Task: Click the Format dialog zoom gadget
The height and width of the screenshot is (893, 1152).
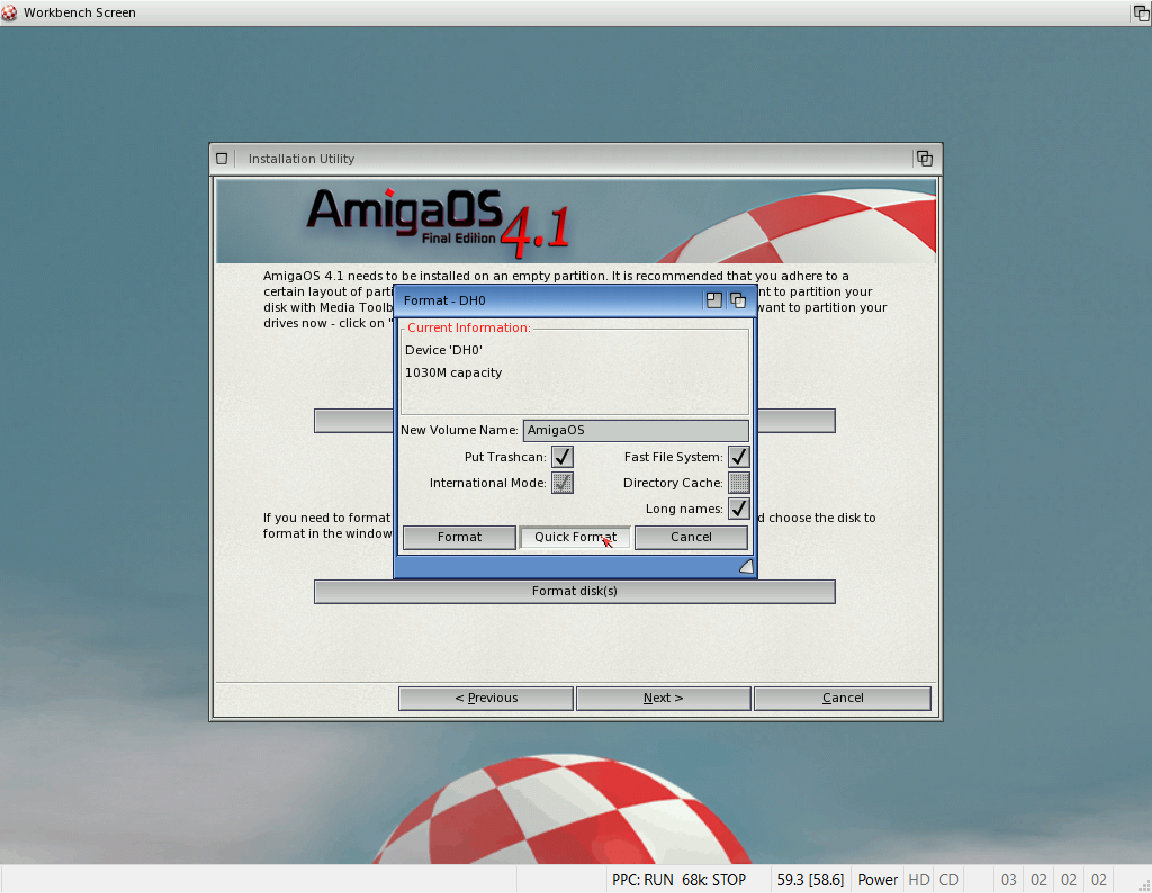Action: tap(714, 300)
